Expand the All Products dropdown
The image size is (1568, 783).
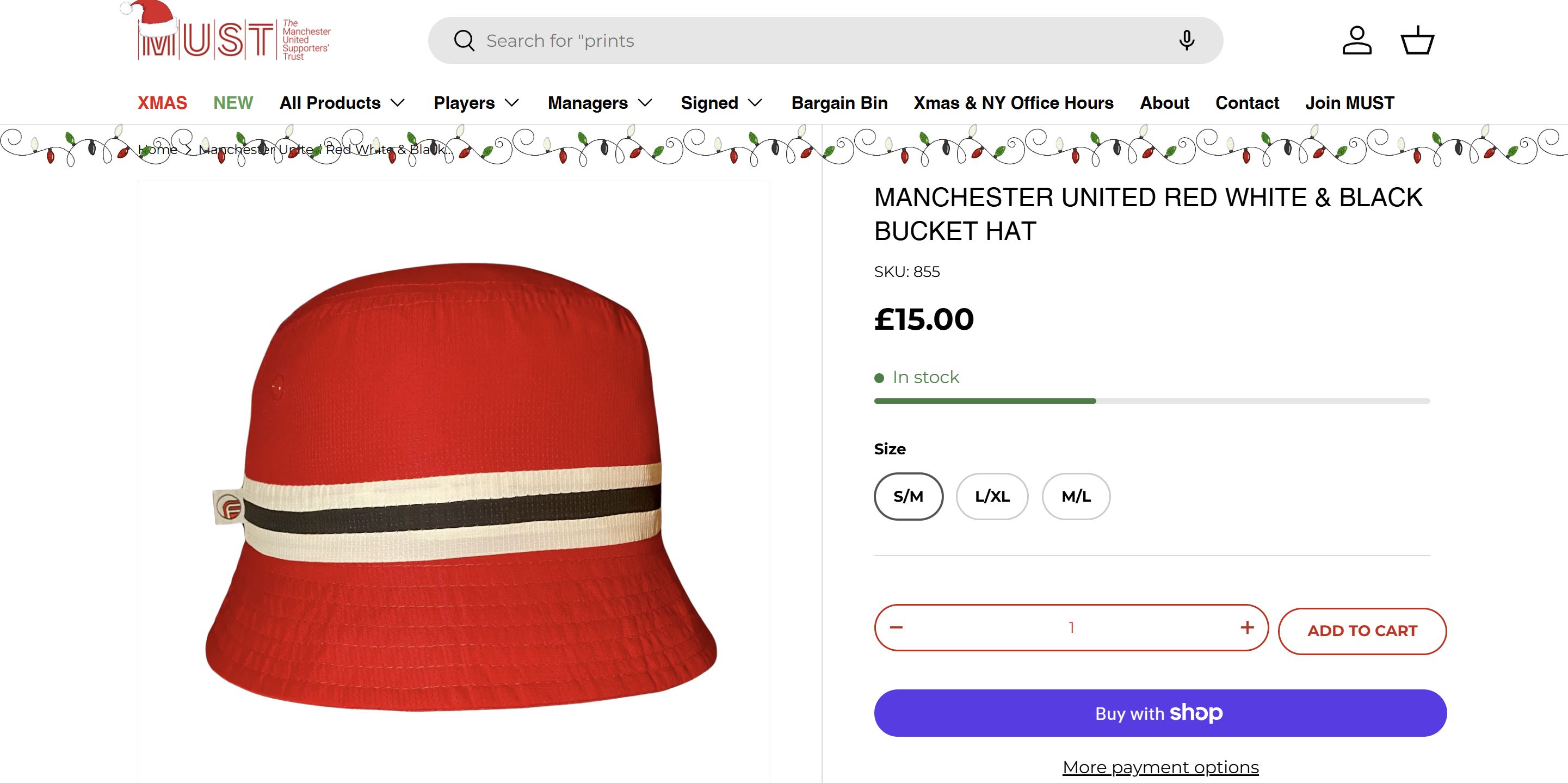point(342,103)
